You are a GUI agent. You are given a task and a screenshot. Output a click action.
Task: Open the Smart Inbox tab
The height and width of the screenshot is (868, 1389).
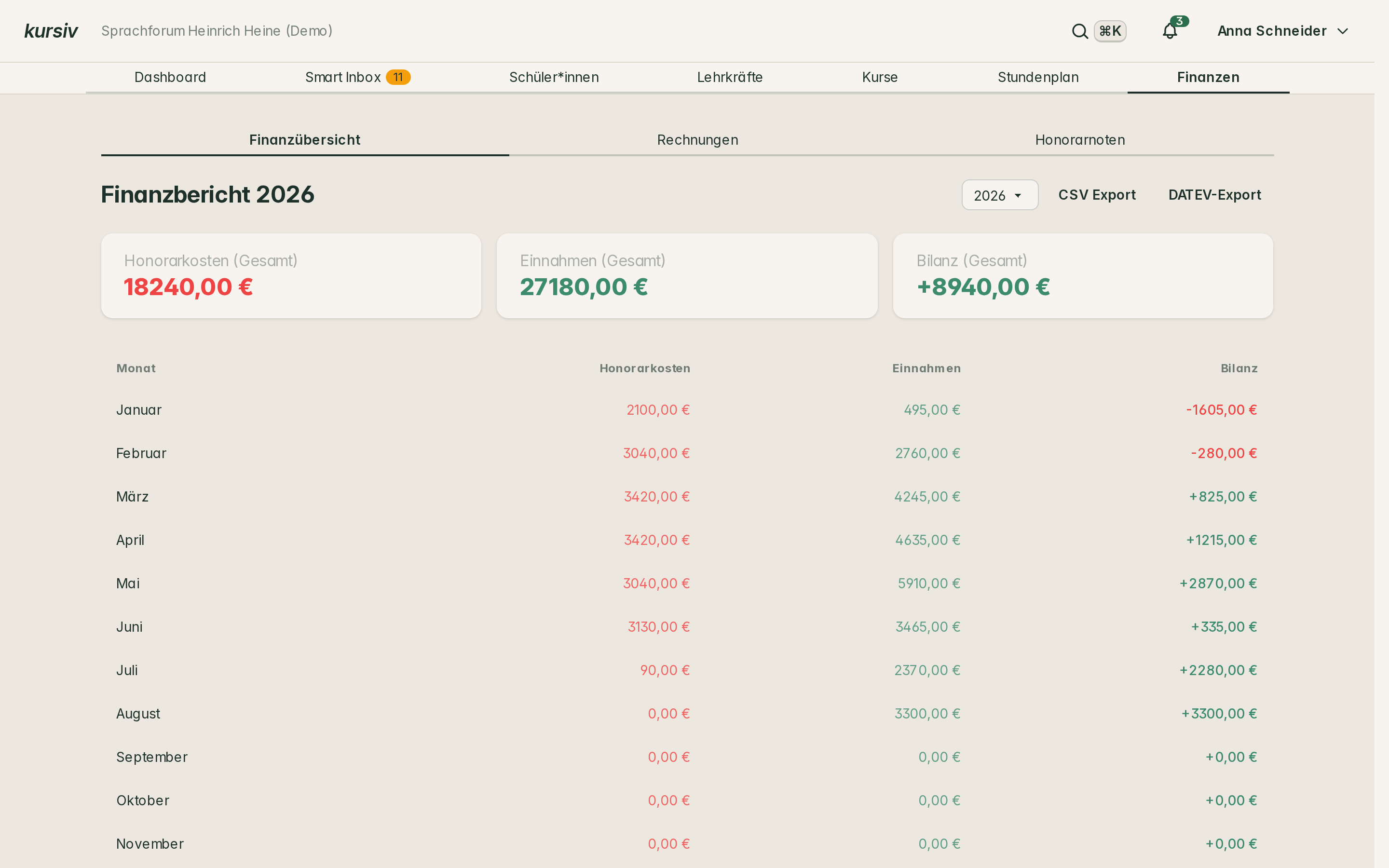pos(357,78)
